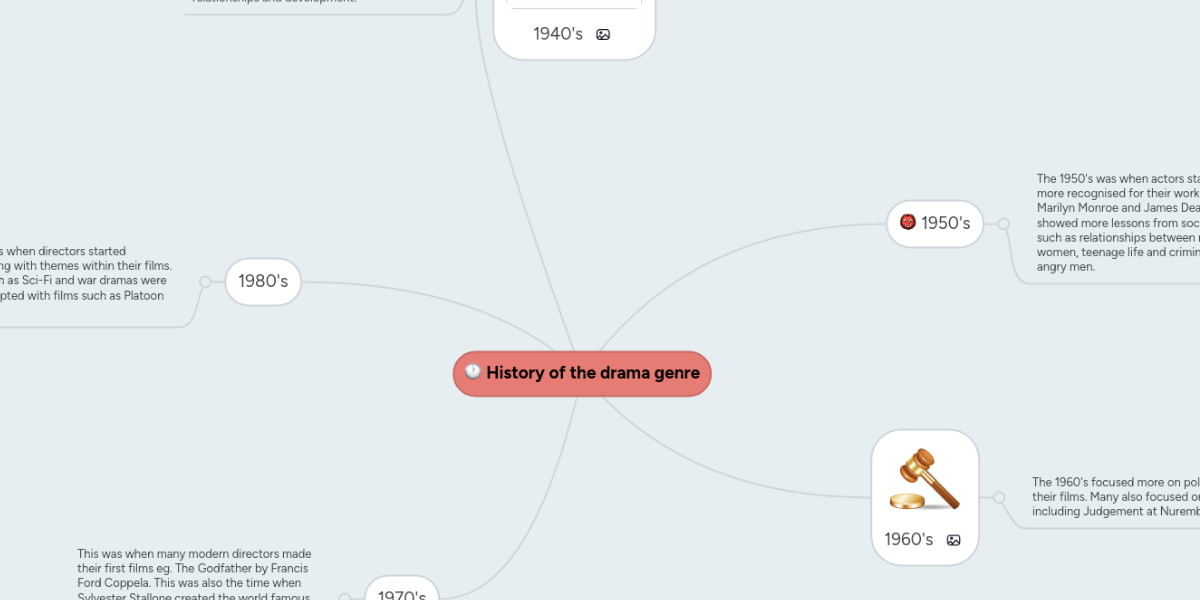
Task: Click the red ogre face icon beside 1950's
Action: pos(908,222)
